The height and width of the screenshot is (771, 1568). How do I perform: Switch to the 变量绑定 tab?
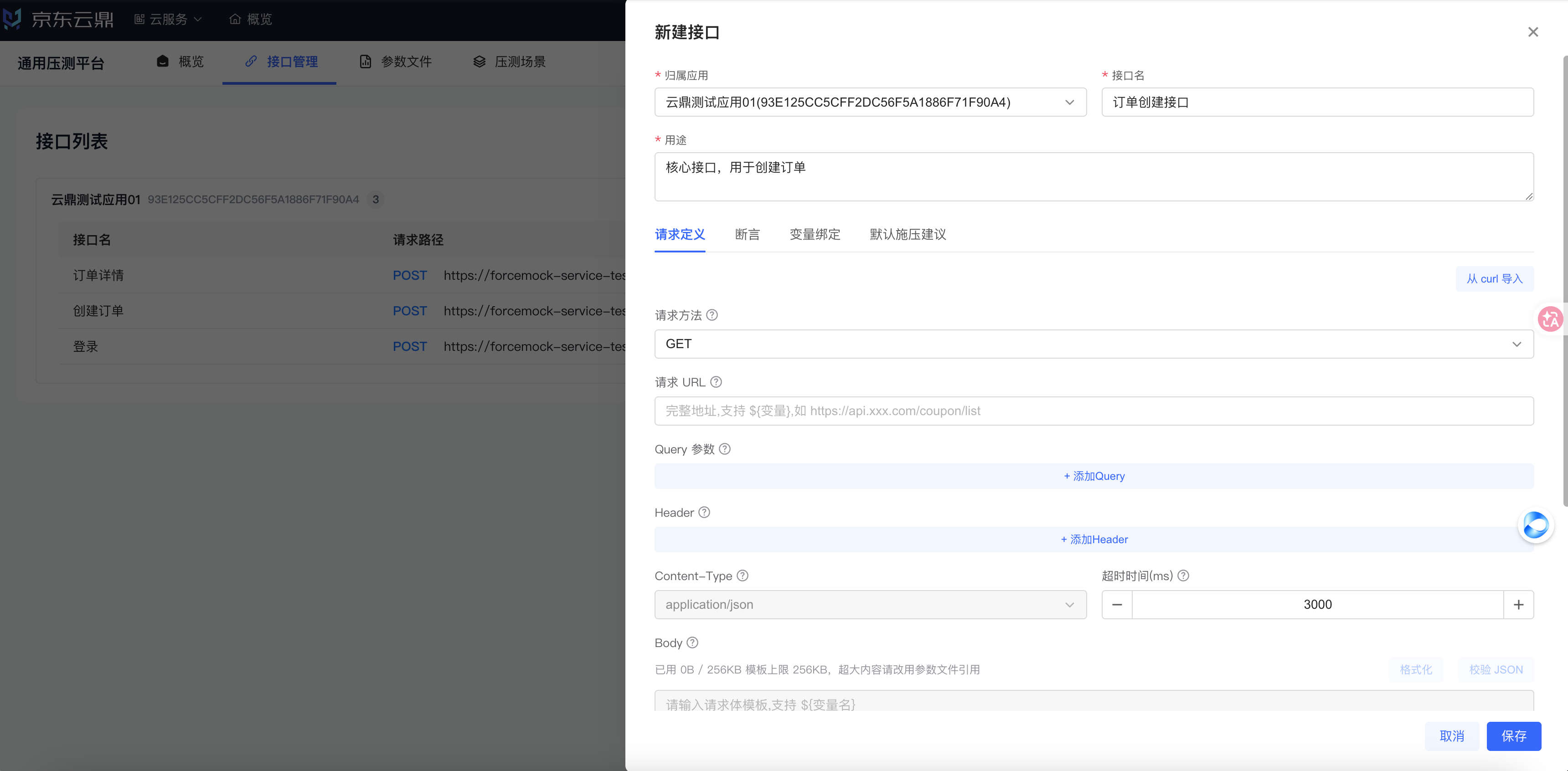click(x=815, y=234)
